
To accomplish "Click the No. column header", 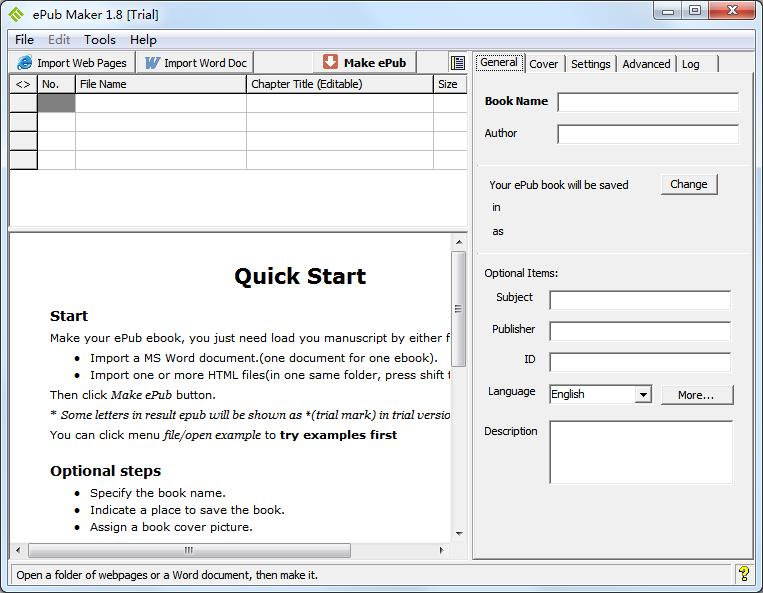I will 56,84.
